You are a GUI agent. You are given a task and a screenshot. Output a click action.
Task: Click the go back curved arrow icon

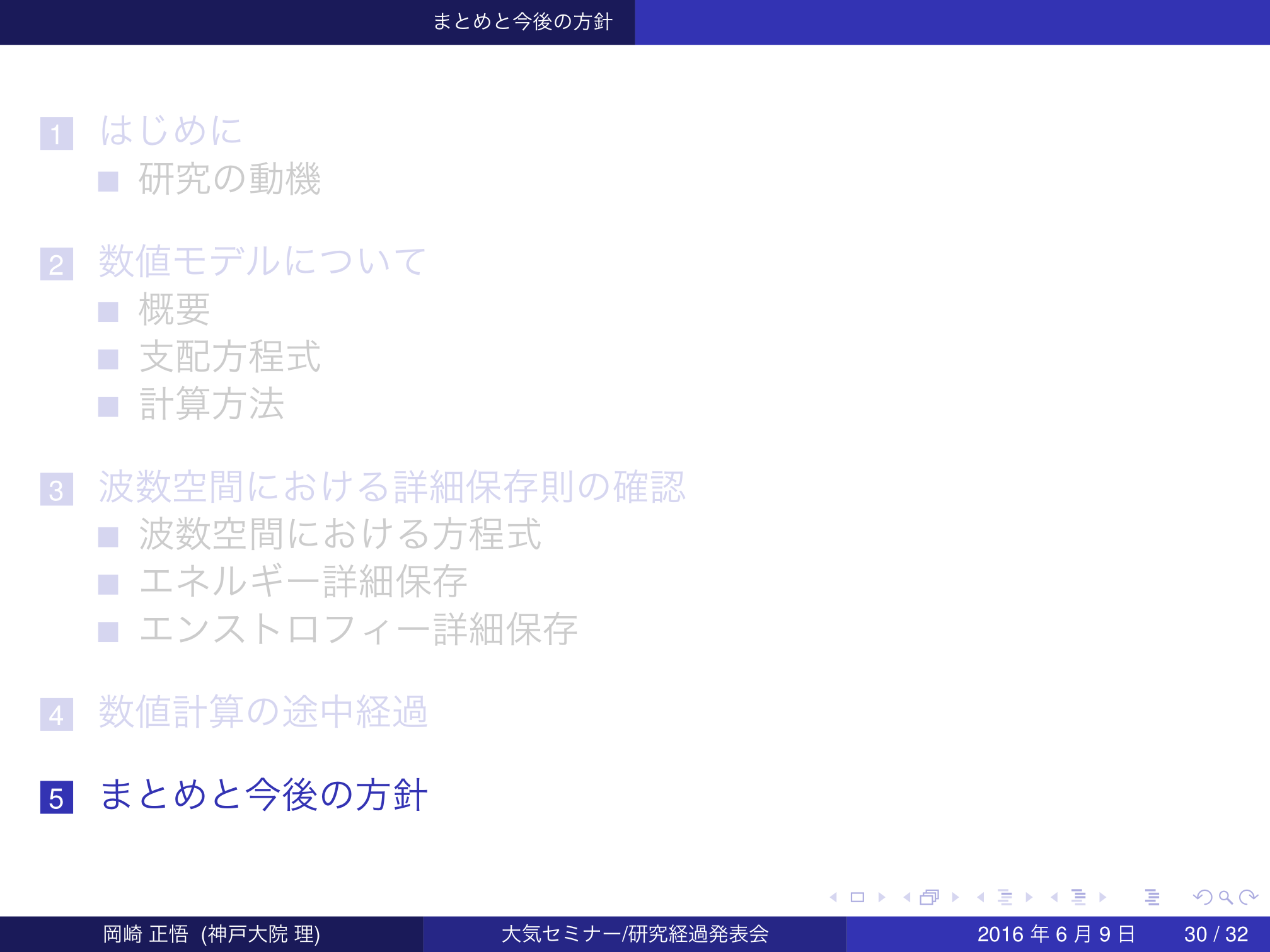pos(1203,897)
